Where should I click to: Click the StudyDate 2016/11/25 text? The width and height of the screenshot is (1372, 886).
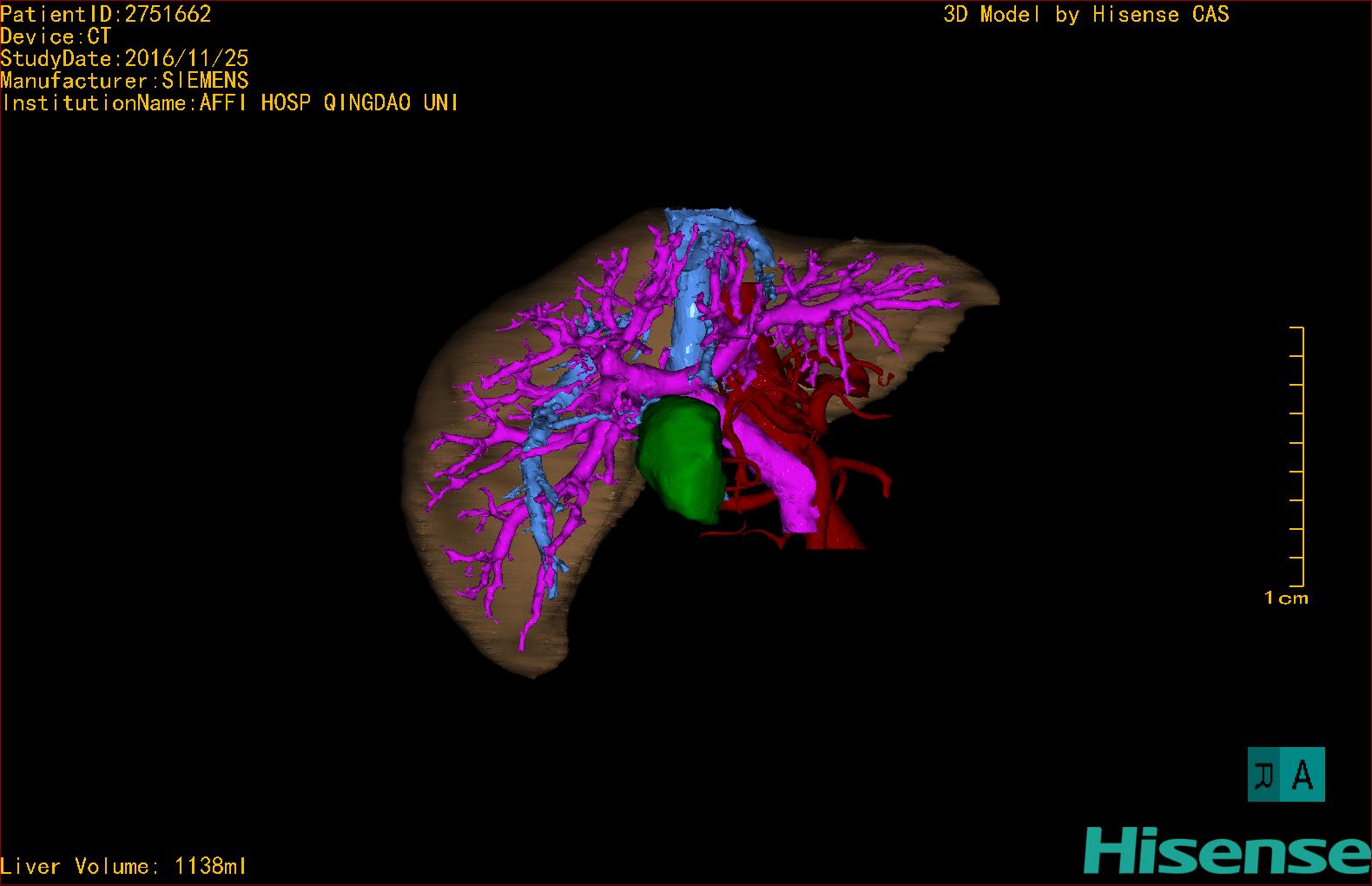coord(124,58)
